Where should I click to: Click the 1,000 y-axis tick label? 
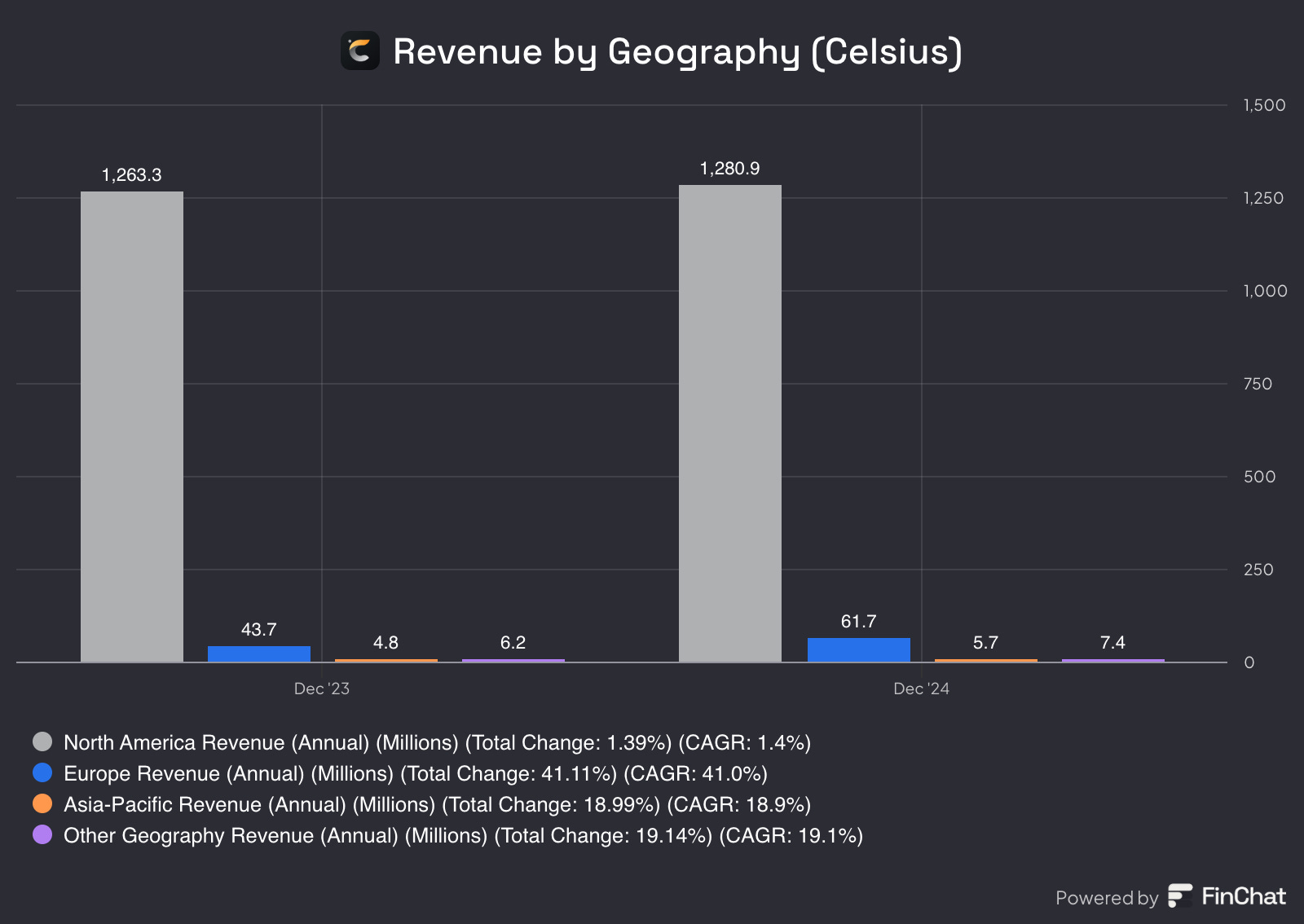coord(1266,291)
